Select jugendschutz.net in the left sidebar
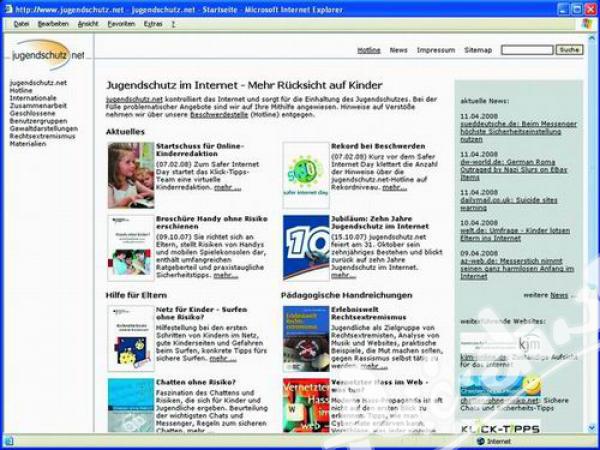 pos(38,83)
